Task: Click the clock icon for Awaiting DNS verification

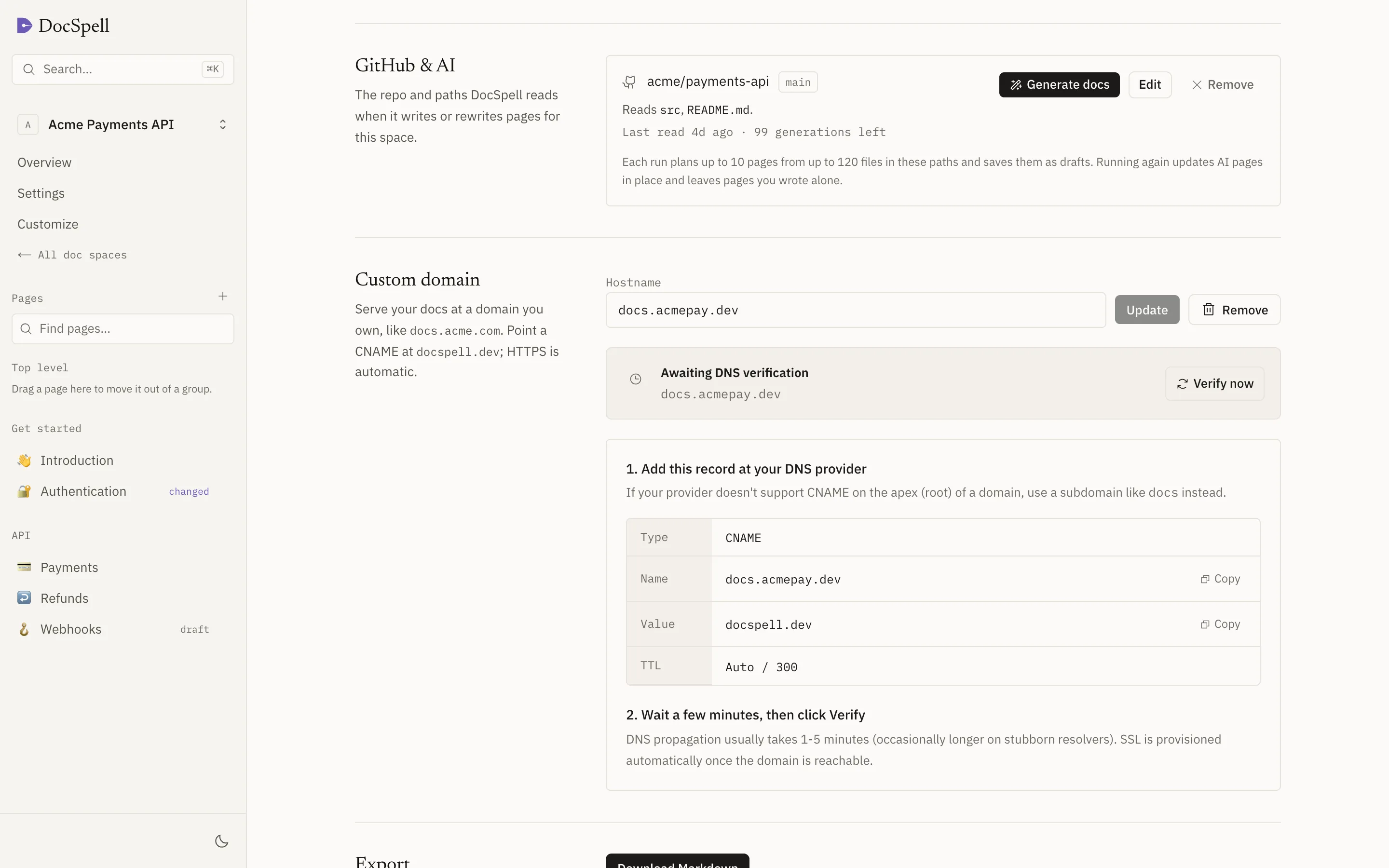Action: pos(635,379)
